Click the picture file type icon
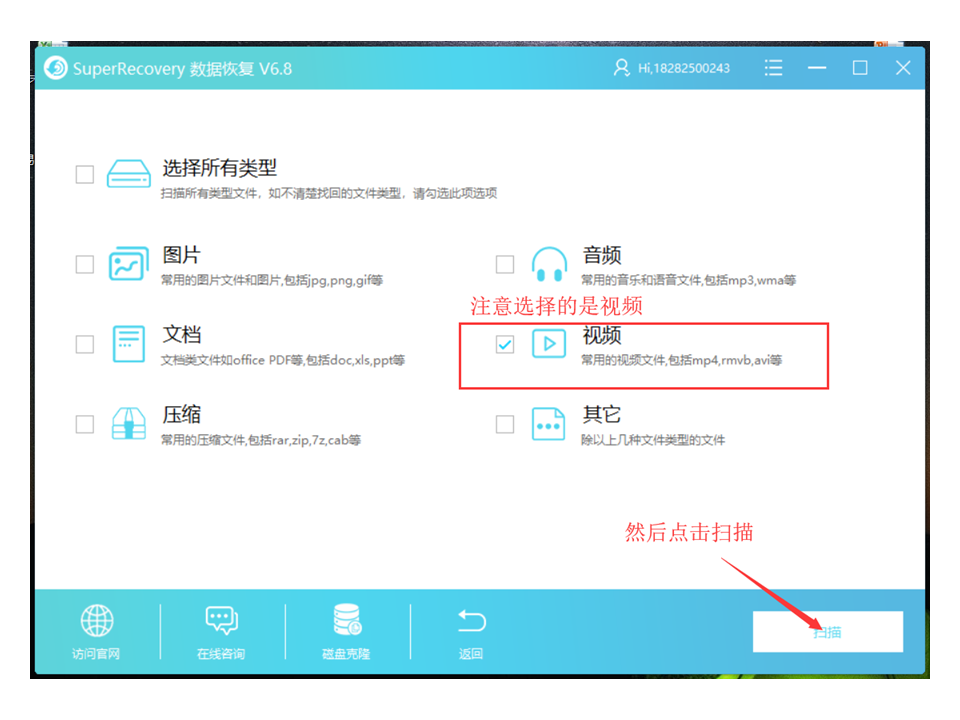 click(129, 264)
